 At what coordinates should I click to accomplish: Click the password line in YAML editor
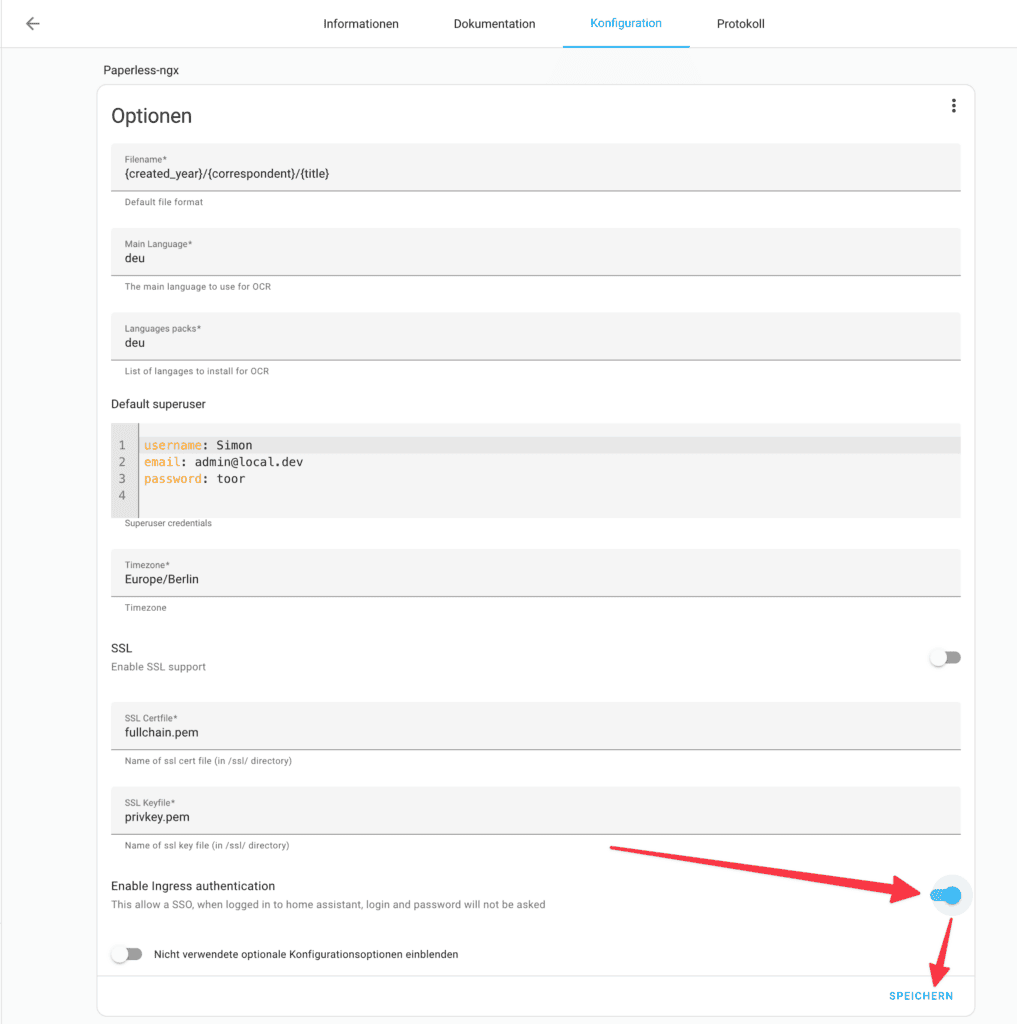(549, 479)
